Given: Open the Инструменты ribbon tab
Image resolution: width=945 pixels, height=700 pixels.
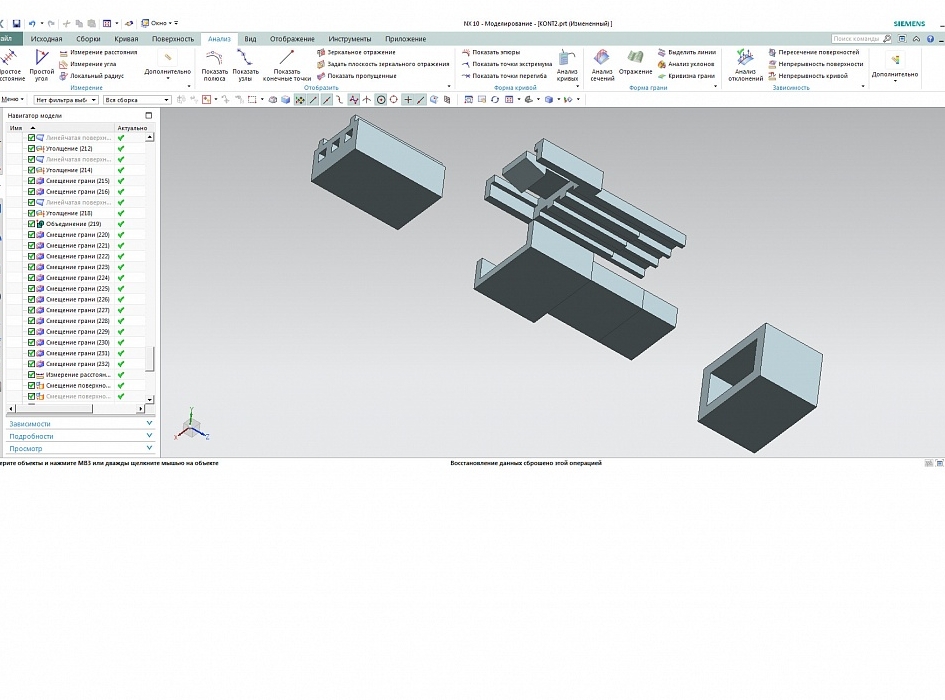Looking at the screenshot, I should click(349, 39).
